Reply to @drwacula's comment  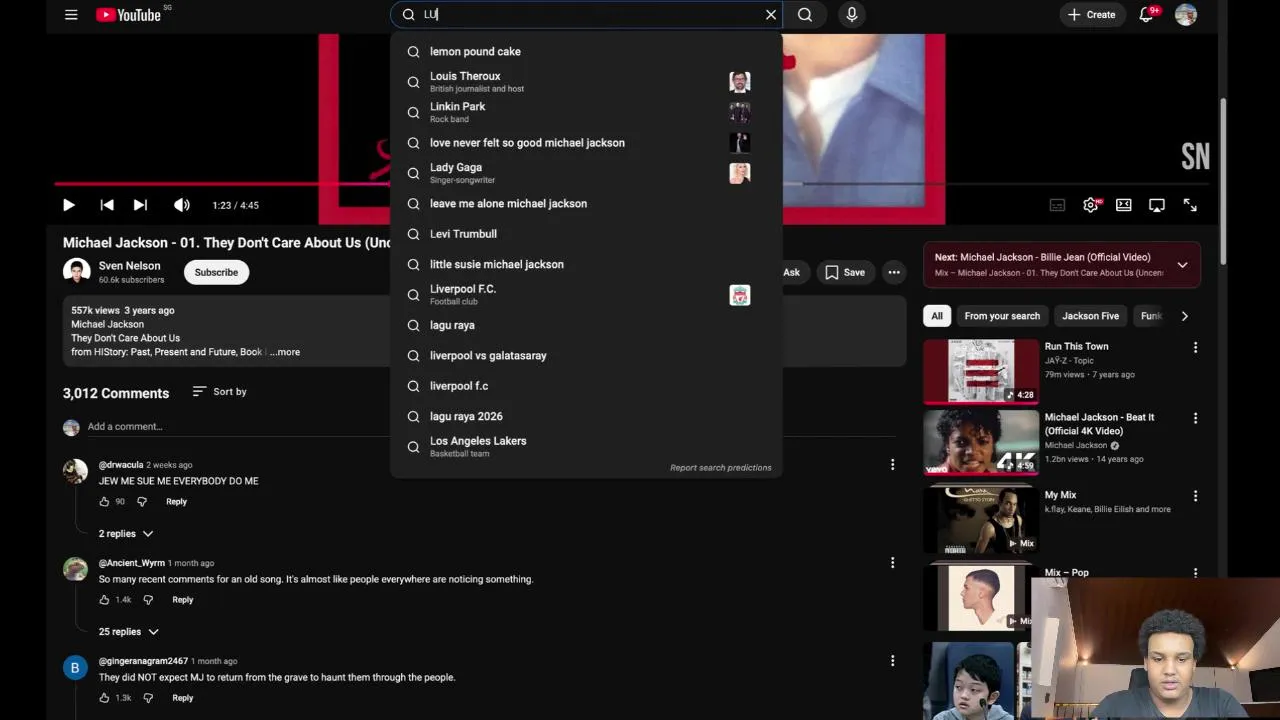point(176,502)
